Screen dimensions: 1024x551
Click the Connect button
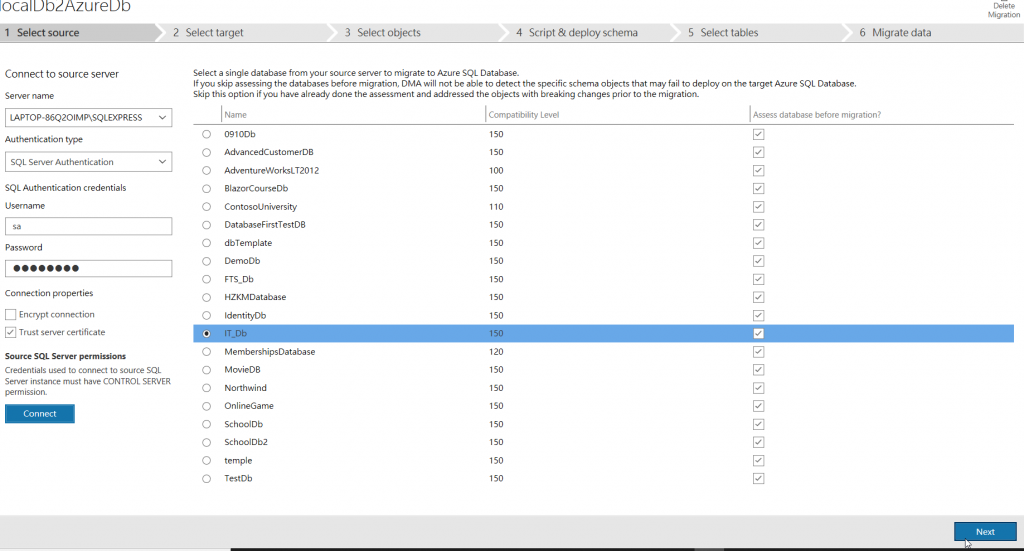[40, 414]
